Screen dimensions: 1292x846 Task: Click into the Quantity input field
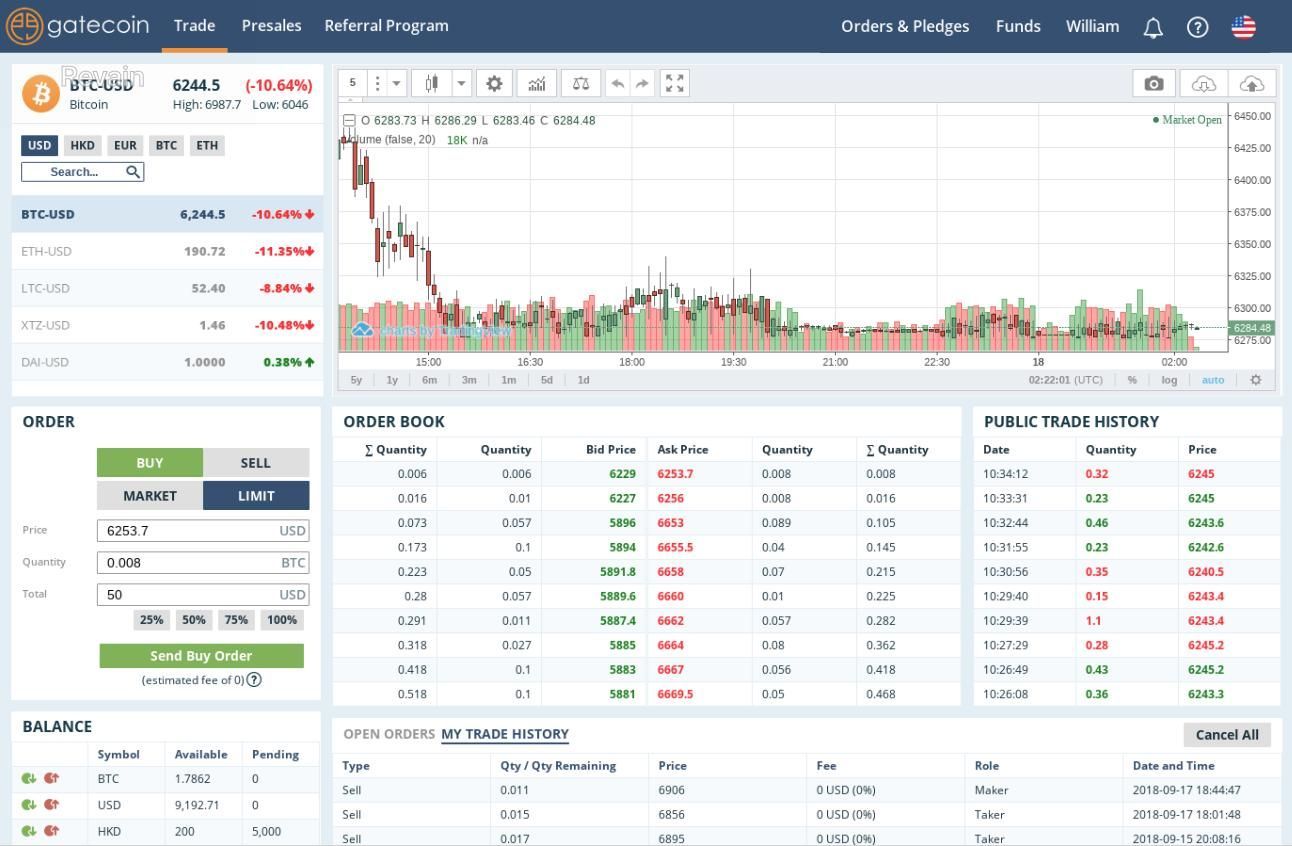tap(203, 563)
